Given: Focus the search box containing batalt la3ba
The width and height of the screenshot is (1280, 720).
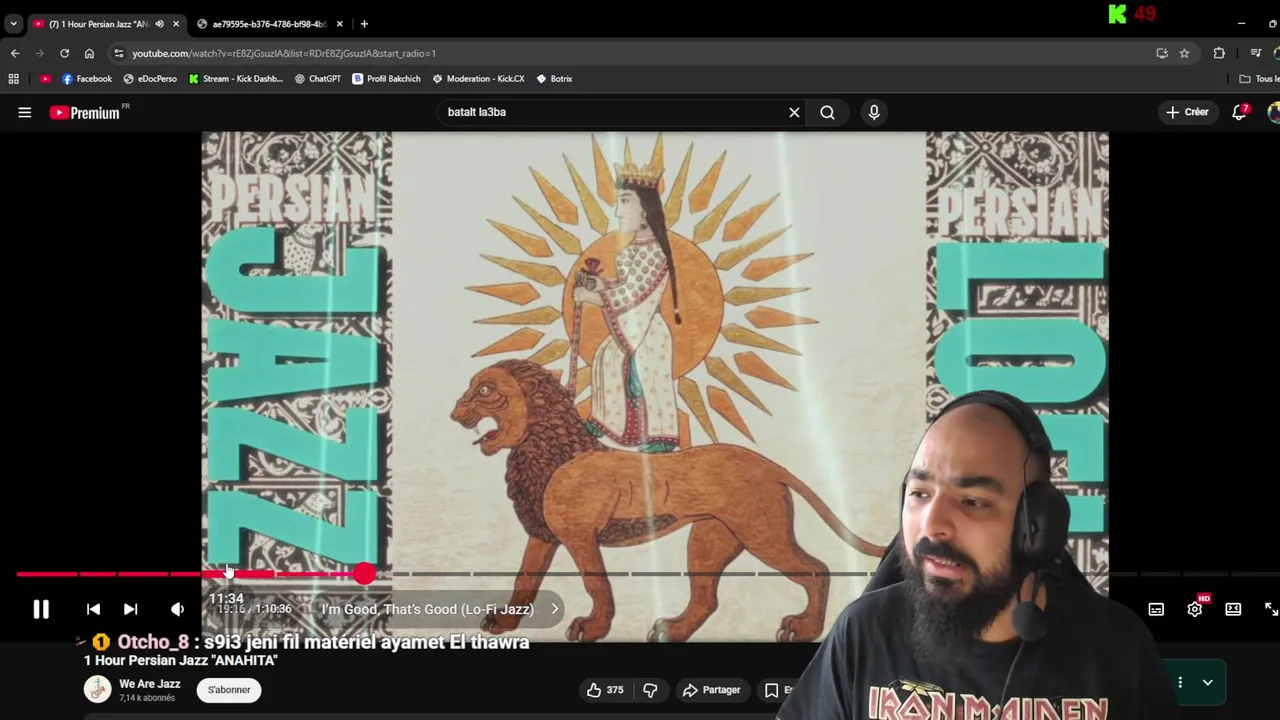Looking at the screenshot, I should click(x=610, y=112).
